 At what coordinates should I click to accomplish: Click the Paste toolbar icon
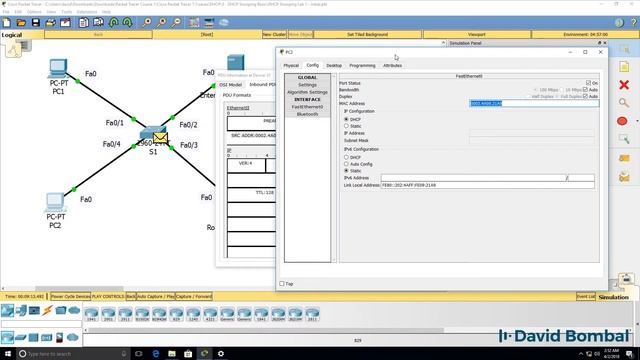(x=98, y=22)
